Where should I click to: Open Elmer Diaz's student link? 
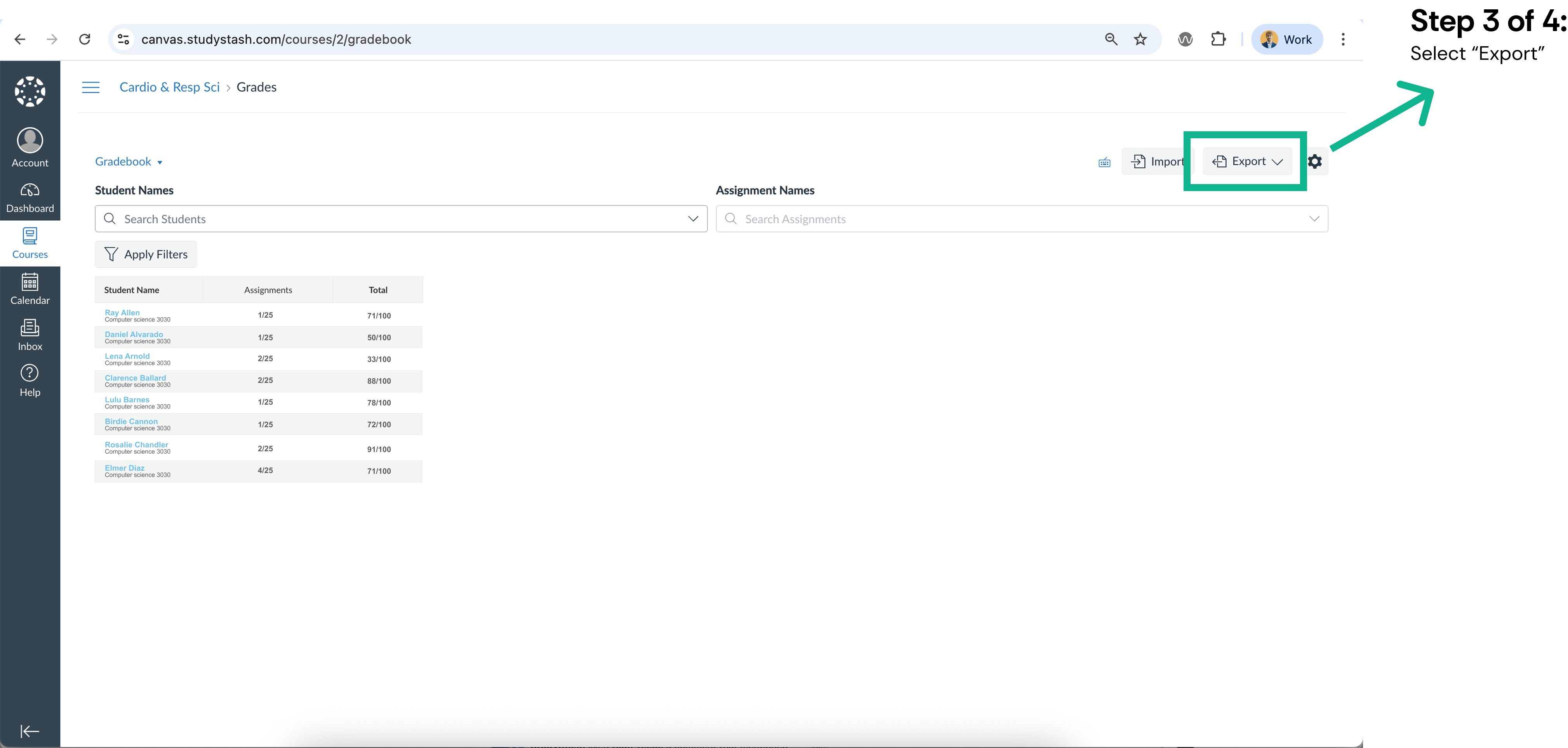[125, 468]
